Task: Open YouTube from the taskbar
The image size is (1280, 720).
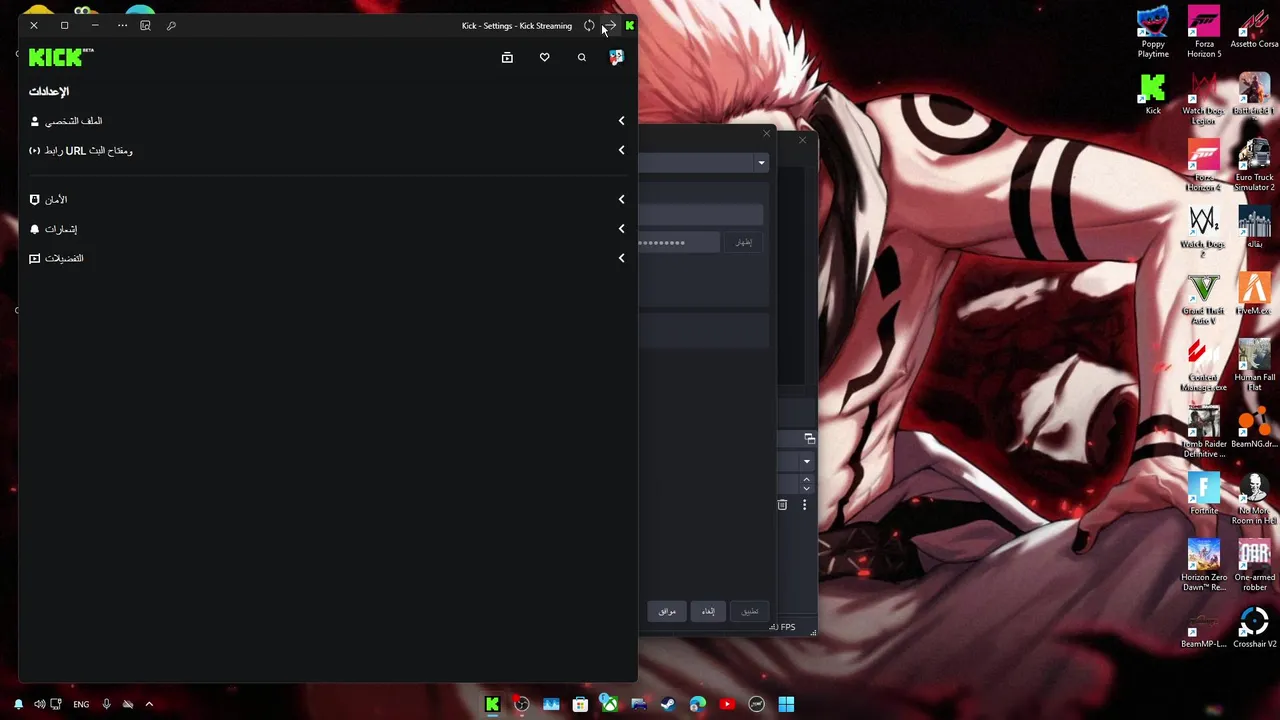Action: pos(727,704)
